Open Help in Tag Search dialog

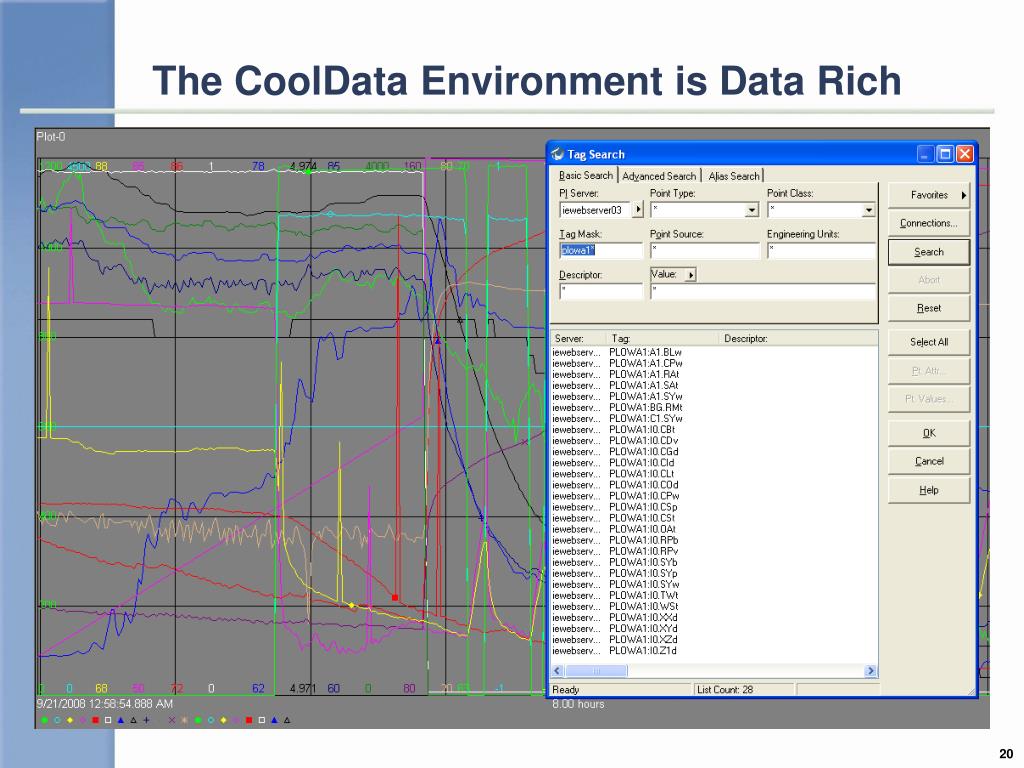pos(929,490)
